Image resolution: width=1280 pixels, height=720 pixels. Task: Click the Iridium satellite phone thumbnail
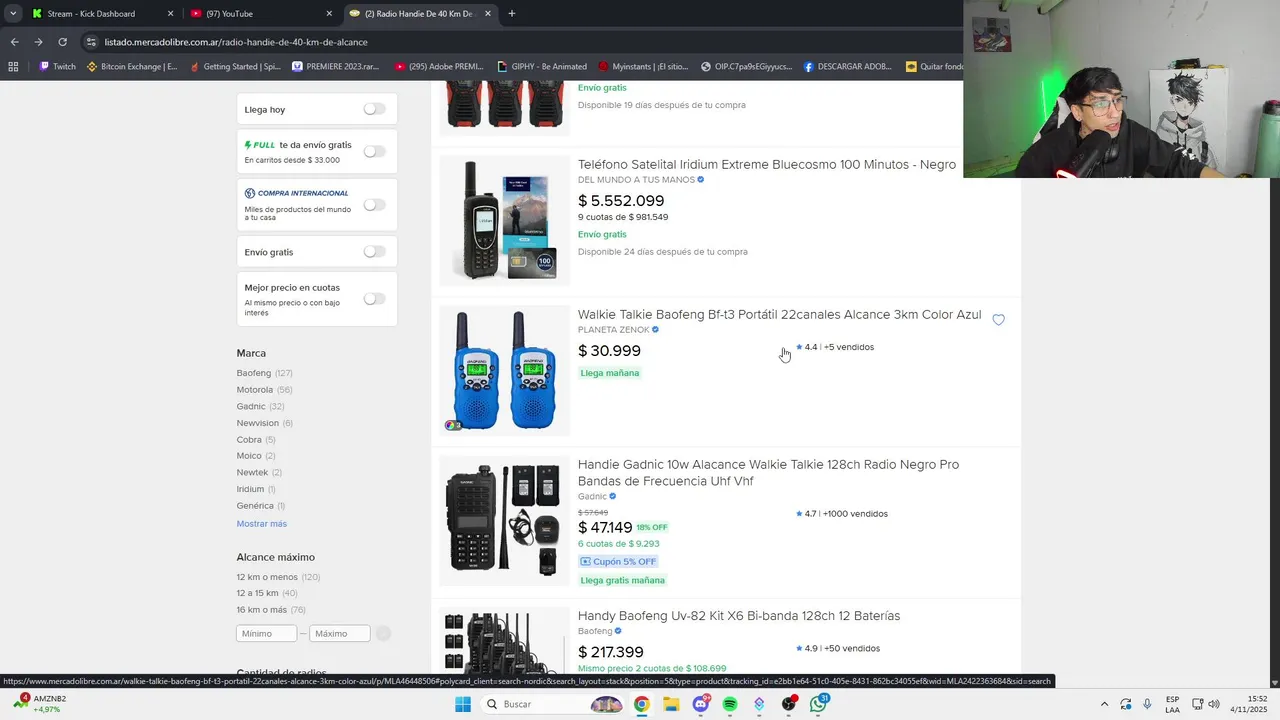click(504, 221)
